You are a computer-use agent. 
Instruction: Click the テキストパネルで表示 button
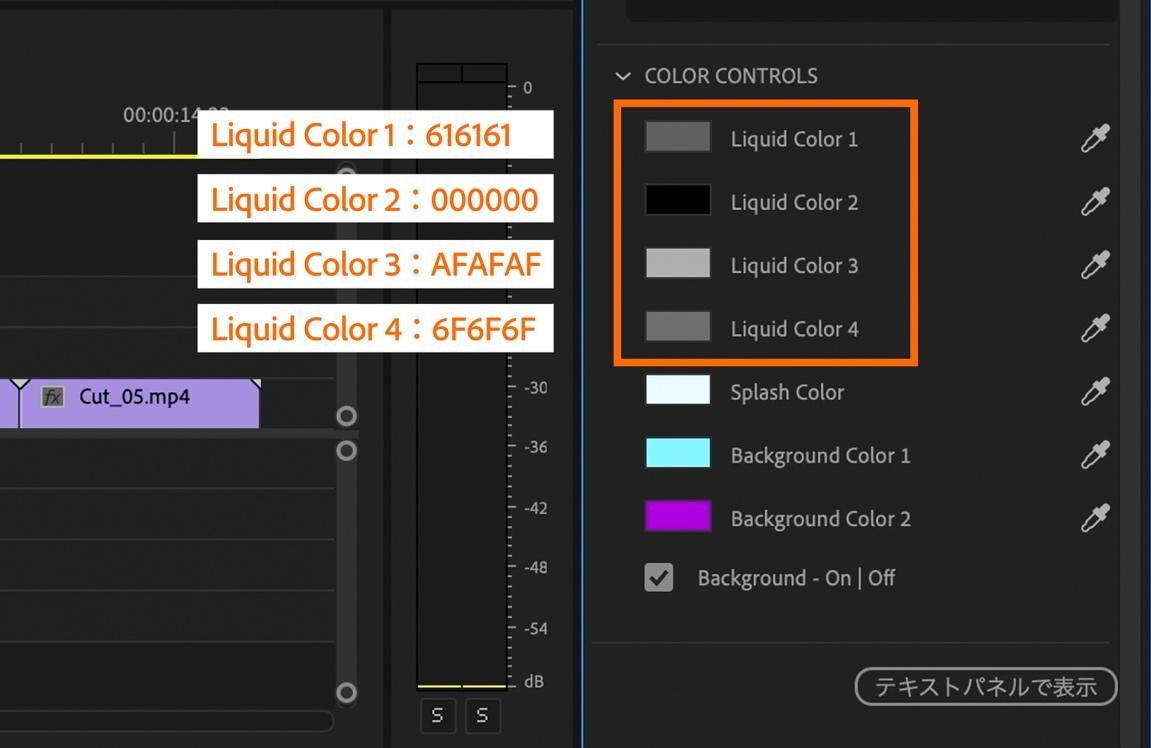pyautogui.click(x=985, y=686)
